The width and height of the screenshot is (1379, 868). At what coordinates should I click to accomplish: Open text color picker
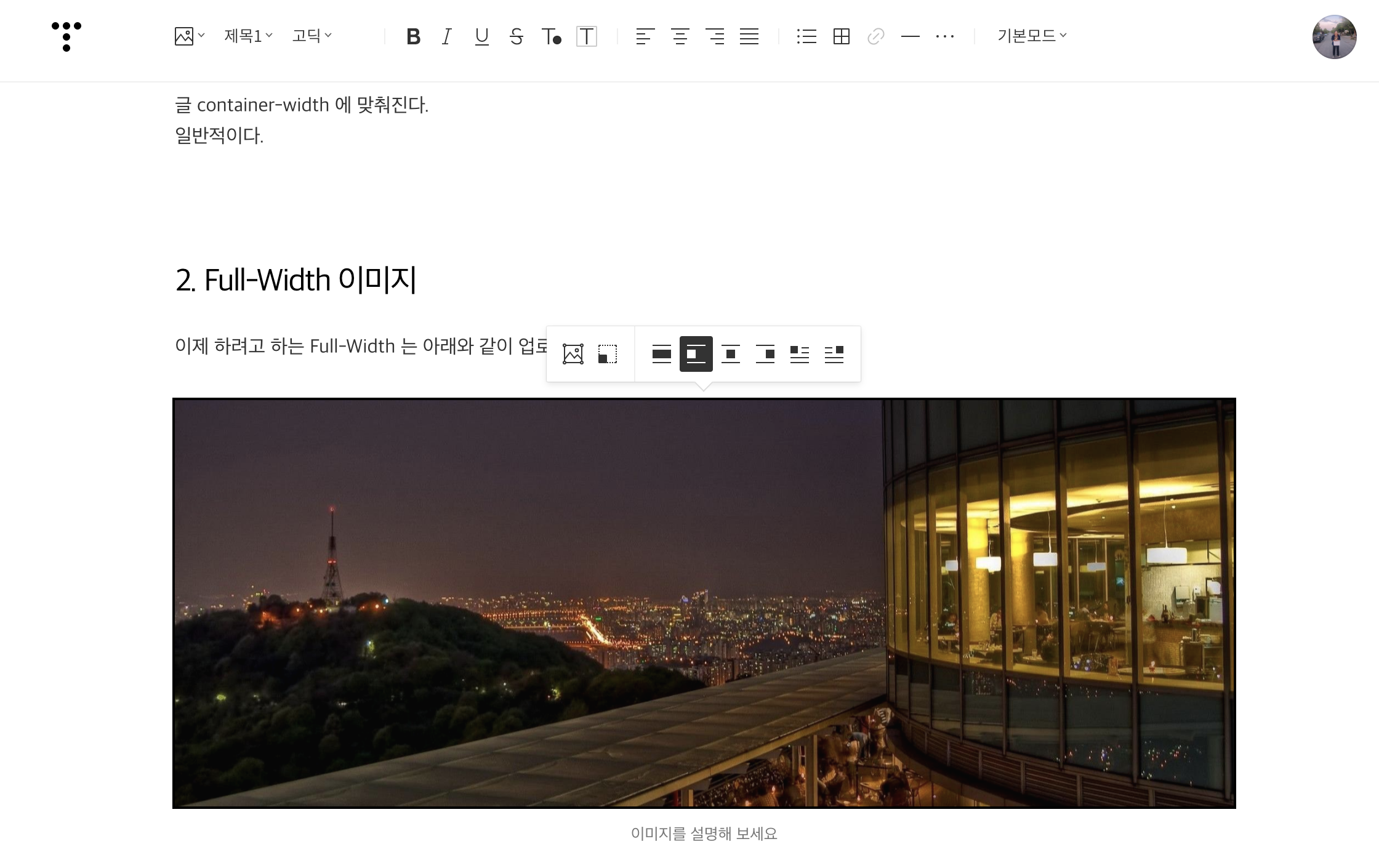point(551,37)
